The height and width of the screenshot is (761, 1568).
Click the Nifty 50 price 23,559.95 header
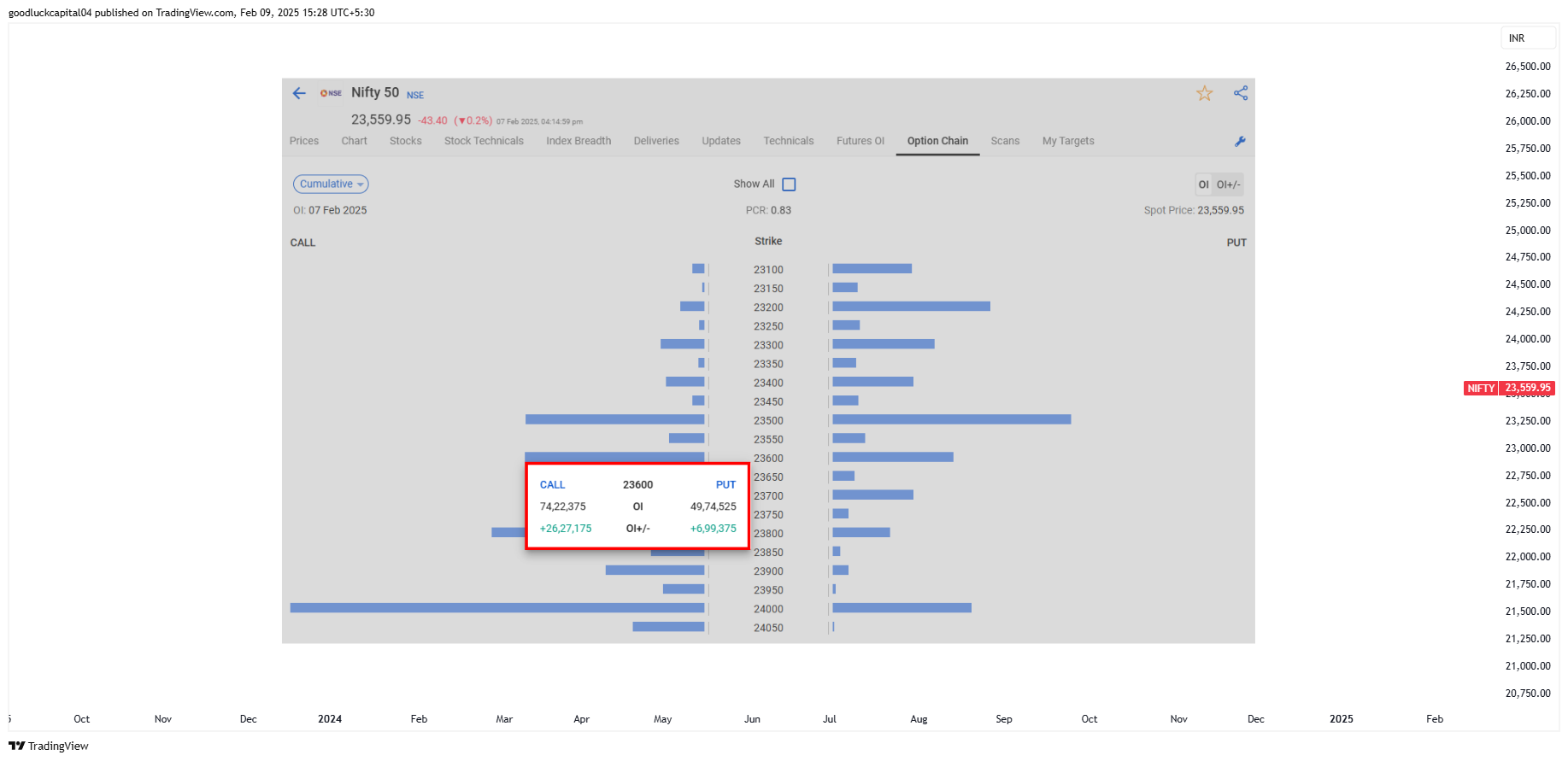point(381,120)
